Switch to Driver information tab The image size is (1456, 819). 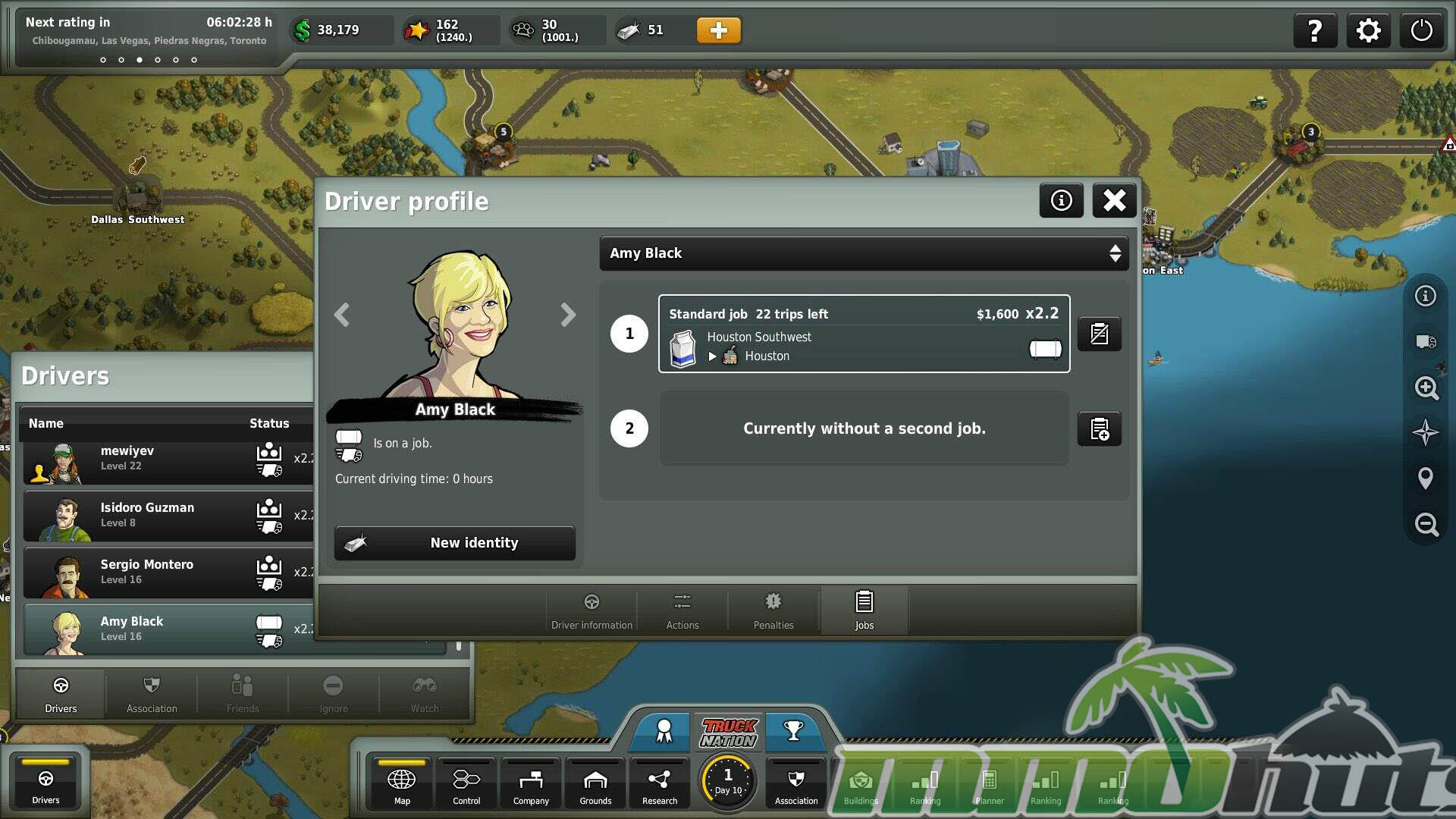[591, 610]
